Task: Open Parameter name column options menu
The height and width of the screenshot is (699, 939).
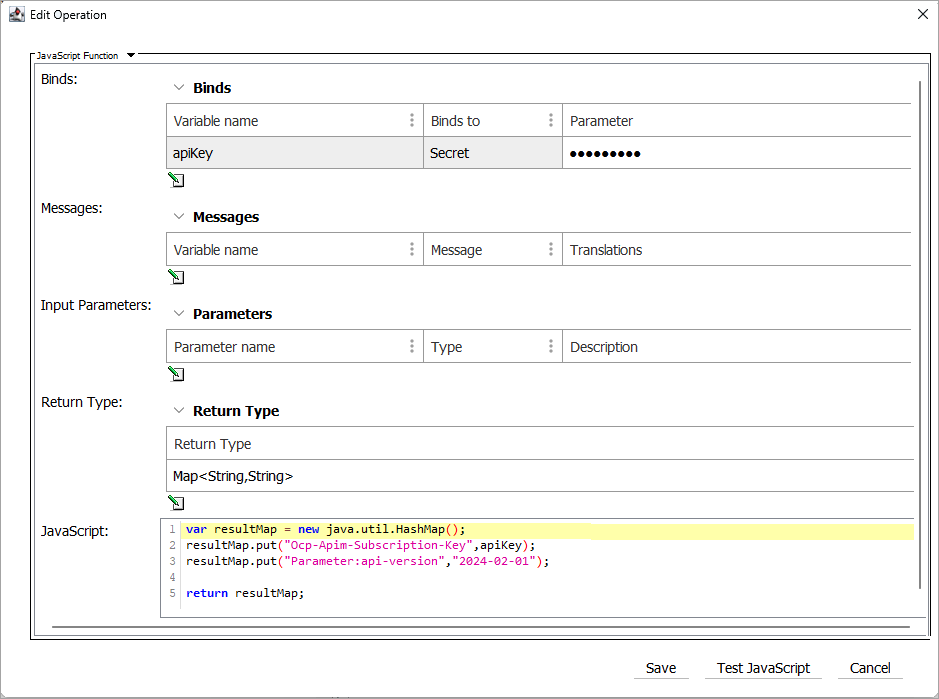Action: coord(412,347)
